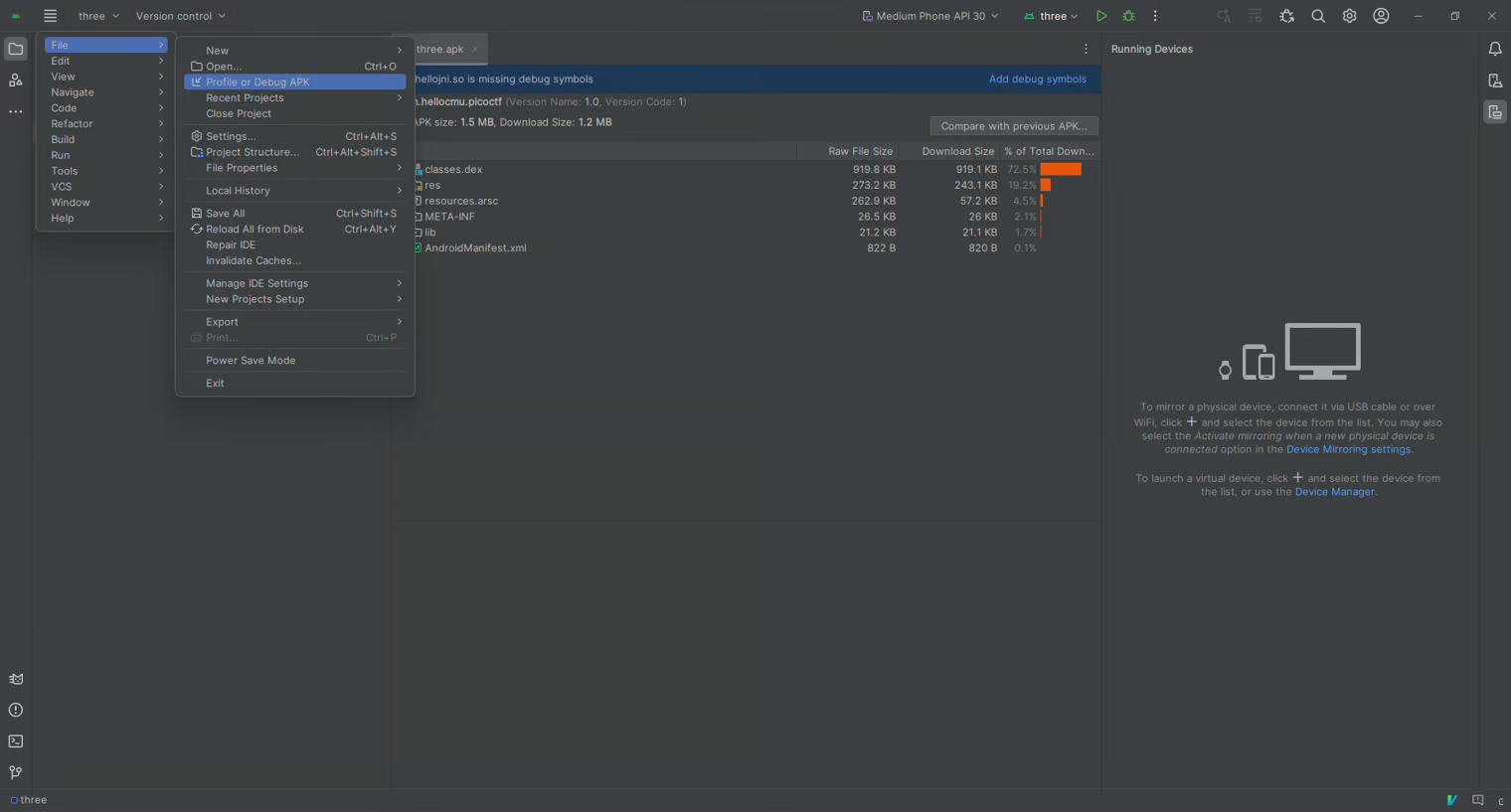
Task: Open the Logcat tool window
Action: pyautogui.click(x=16, y=679)
